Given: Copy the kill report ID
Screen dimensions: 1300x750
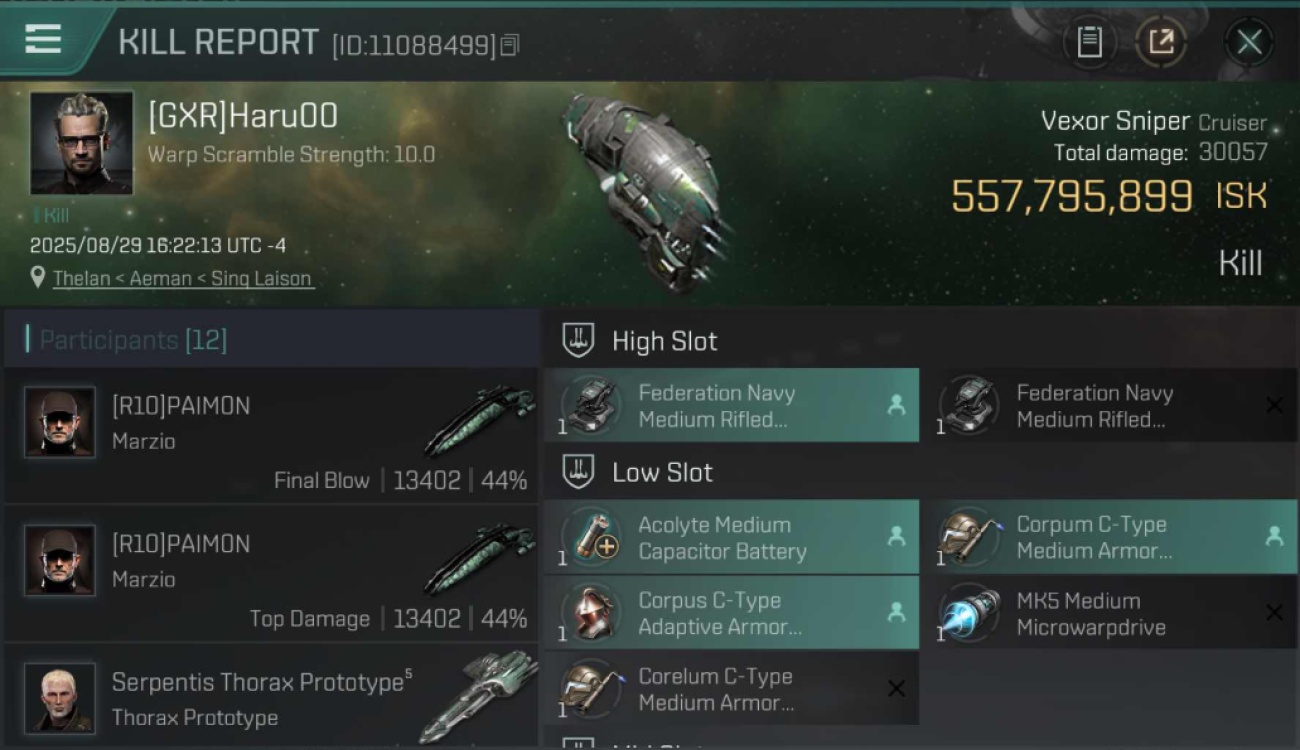Looking at the screenshot, I should pos(510,45).
